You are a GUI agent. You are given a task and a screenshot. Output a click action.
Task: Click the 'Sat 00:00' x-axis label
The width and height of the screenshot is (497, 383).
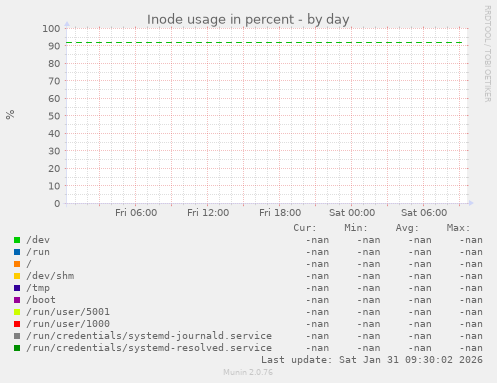(352, 213)
